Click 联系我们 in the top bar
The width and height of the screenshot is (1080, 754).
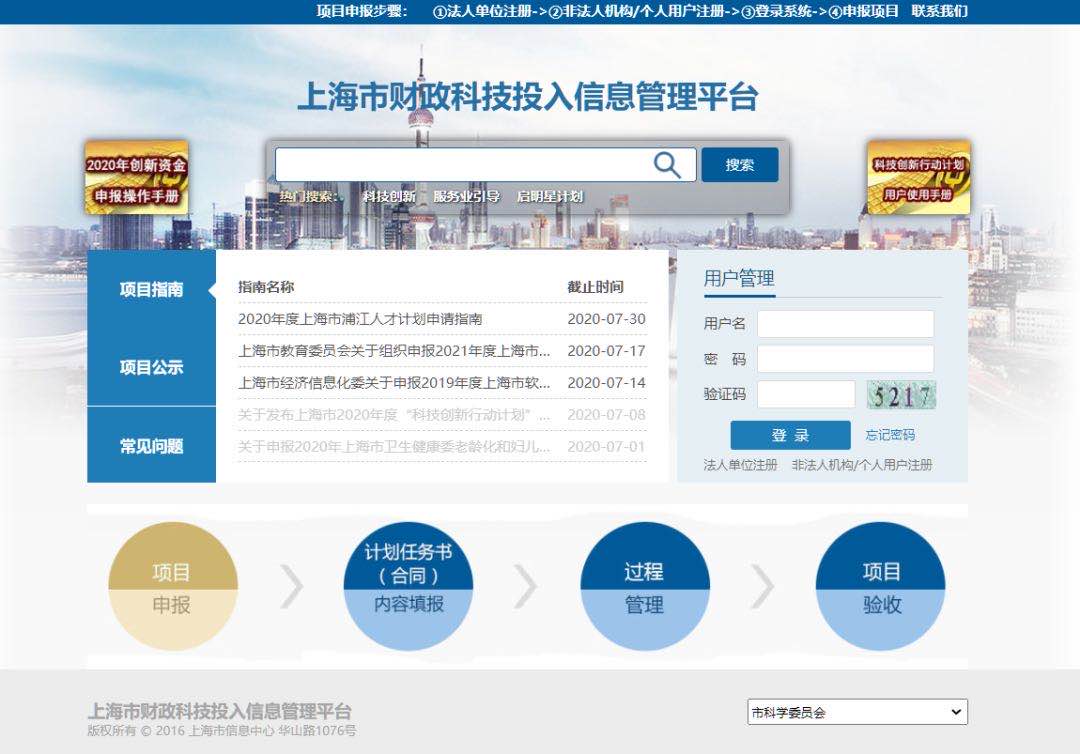(x=939, y=11)
